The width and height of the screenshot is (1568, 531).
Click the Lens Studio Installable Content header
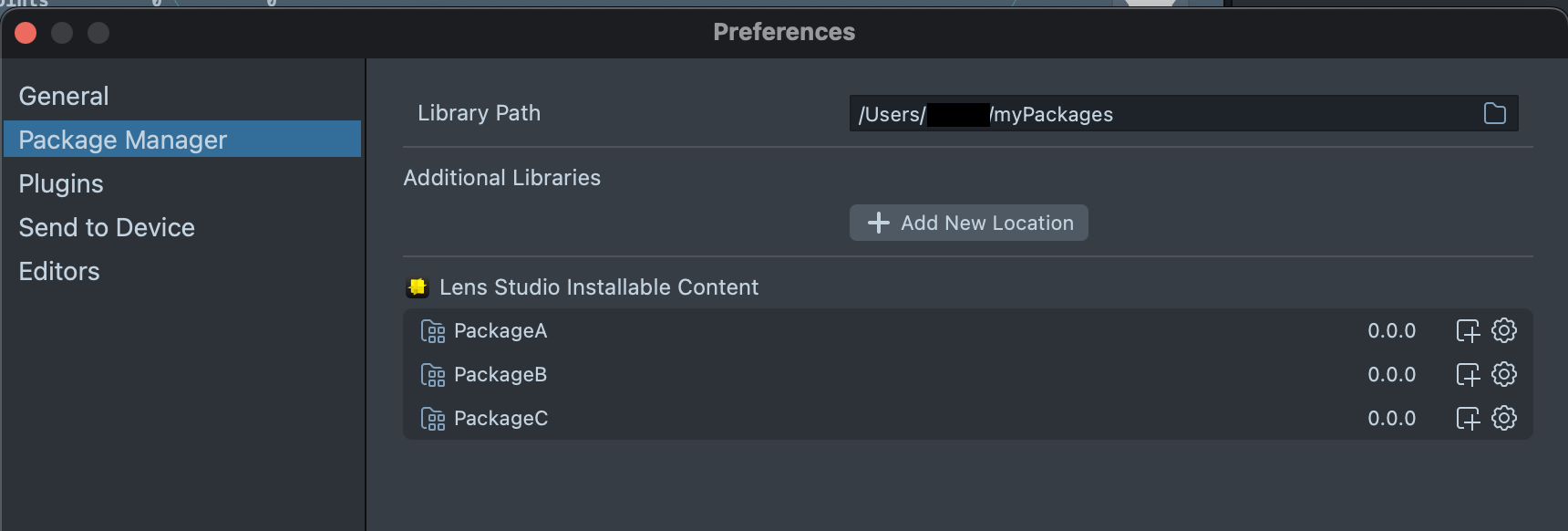[599, 287]
